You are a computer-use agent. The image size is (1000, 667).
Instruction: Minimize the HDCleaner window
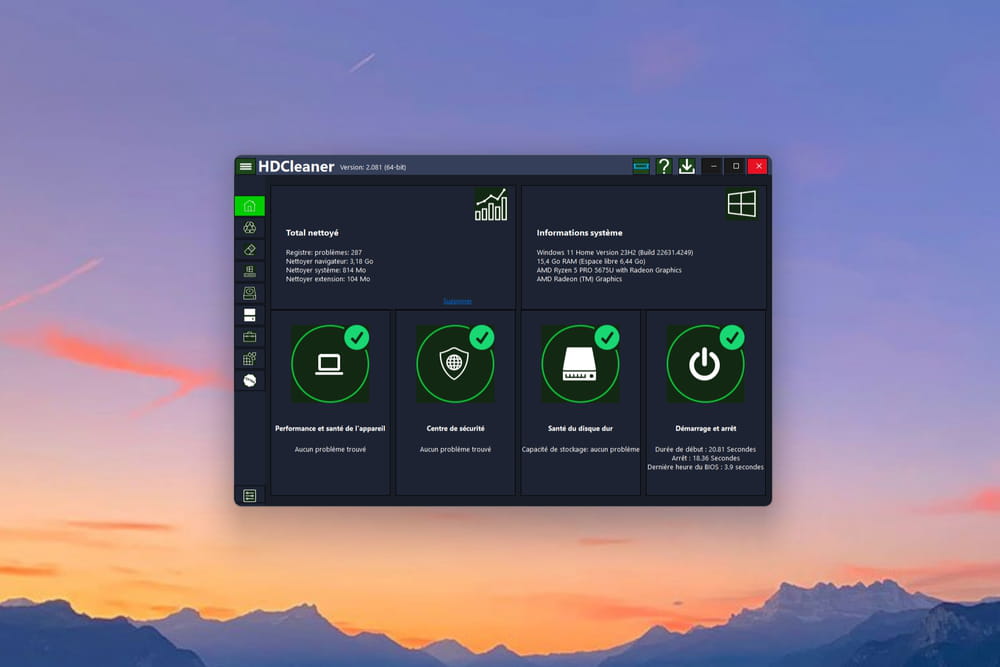pos(713,166)
